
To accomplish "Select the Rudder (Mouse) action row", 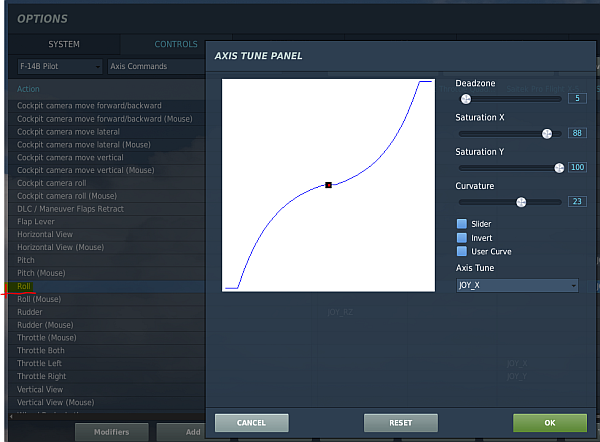I will point(107,325).
